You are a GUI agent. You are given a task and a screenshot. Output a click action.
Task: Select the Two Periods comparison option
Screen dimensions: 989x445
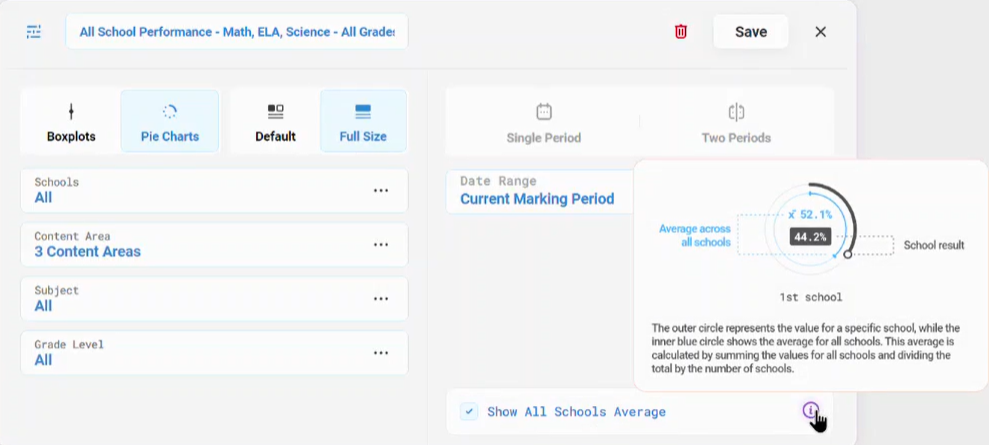point(736,122)
